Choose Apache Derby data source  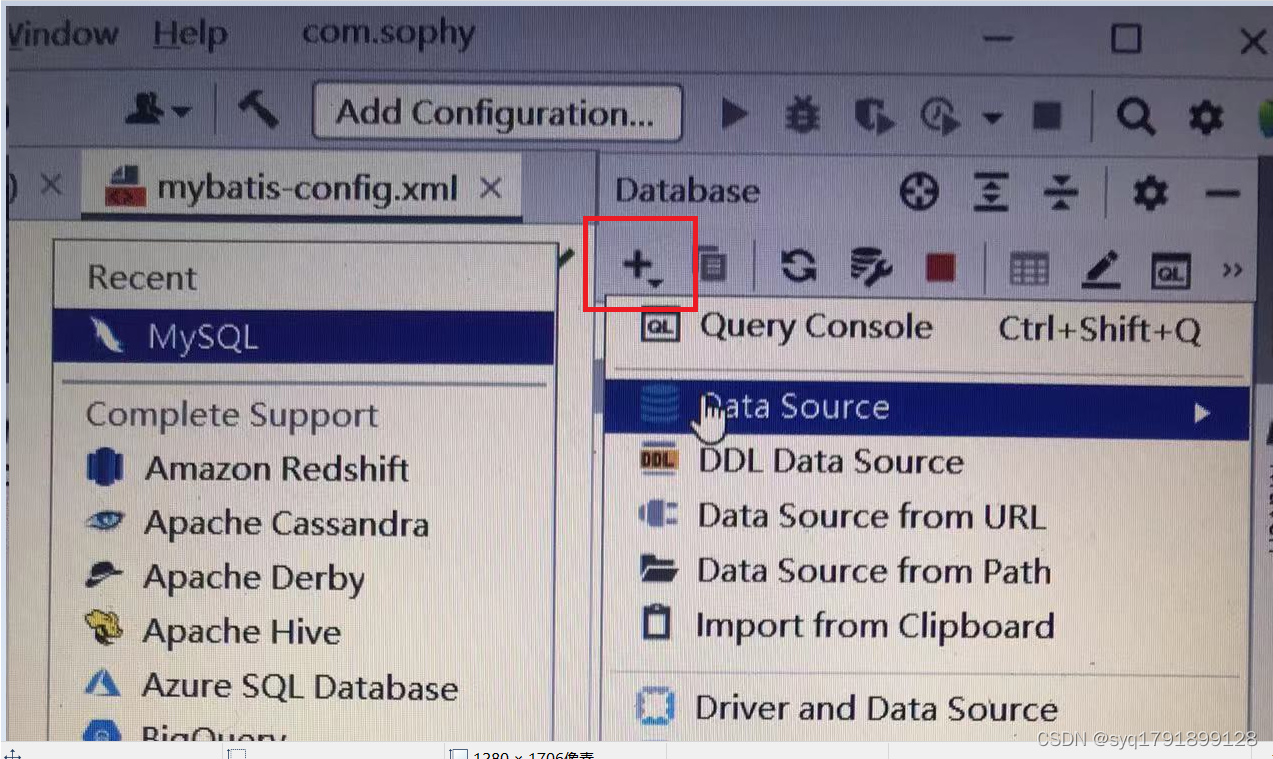pos(304,577)
